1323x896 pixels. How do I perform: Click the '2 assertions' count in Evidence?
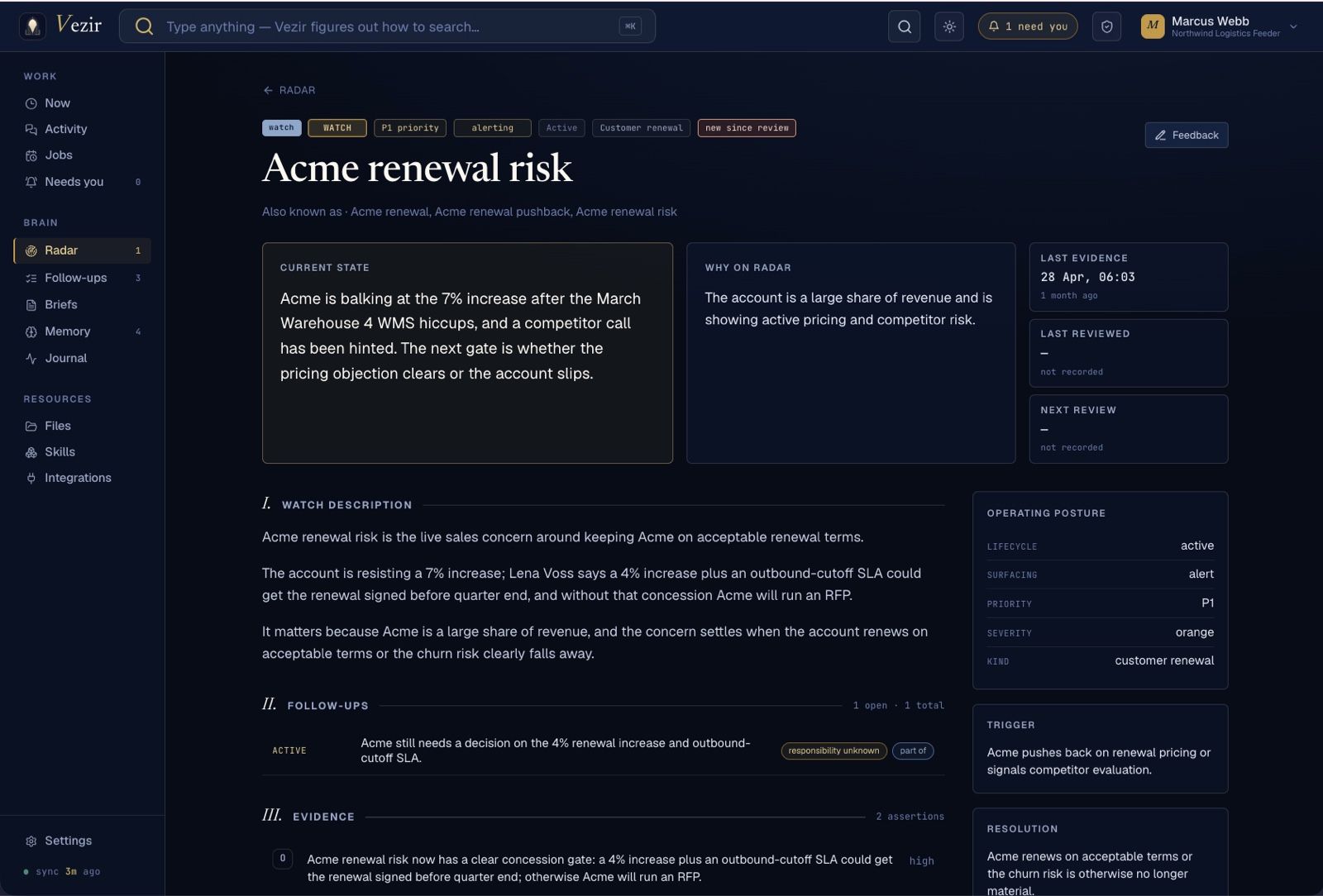[x=910, y=817]
